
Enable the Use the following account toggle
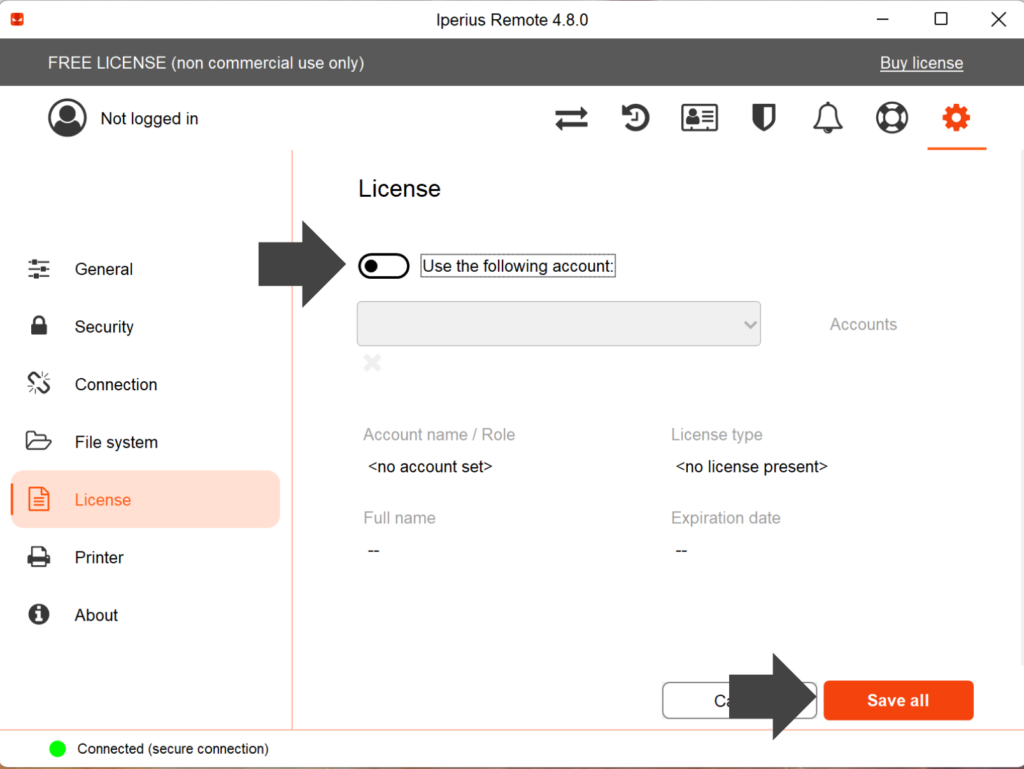click(383, 266)
